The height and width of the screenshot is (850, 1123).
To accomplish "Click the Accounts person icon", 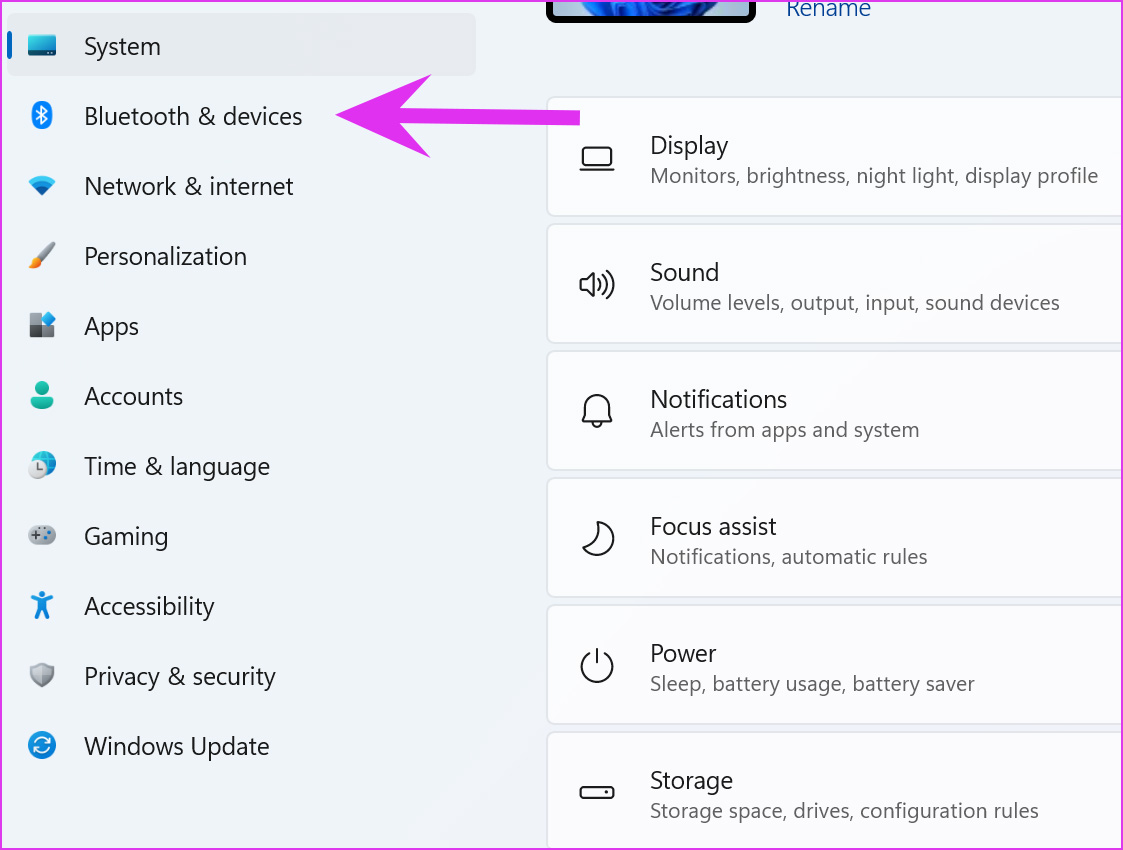I will click(x=41, y=396).
